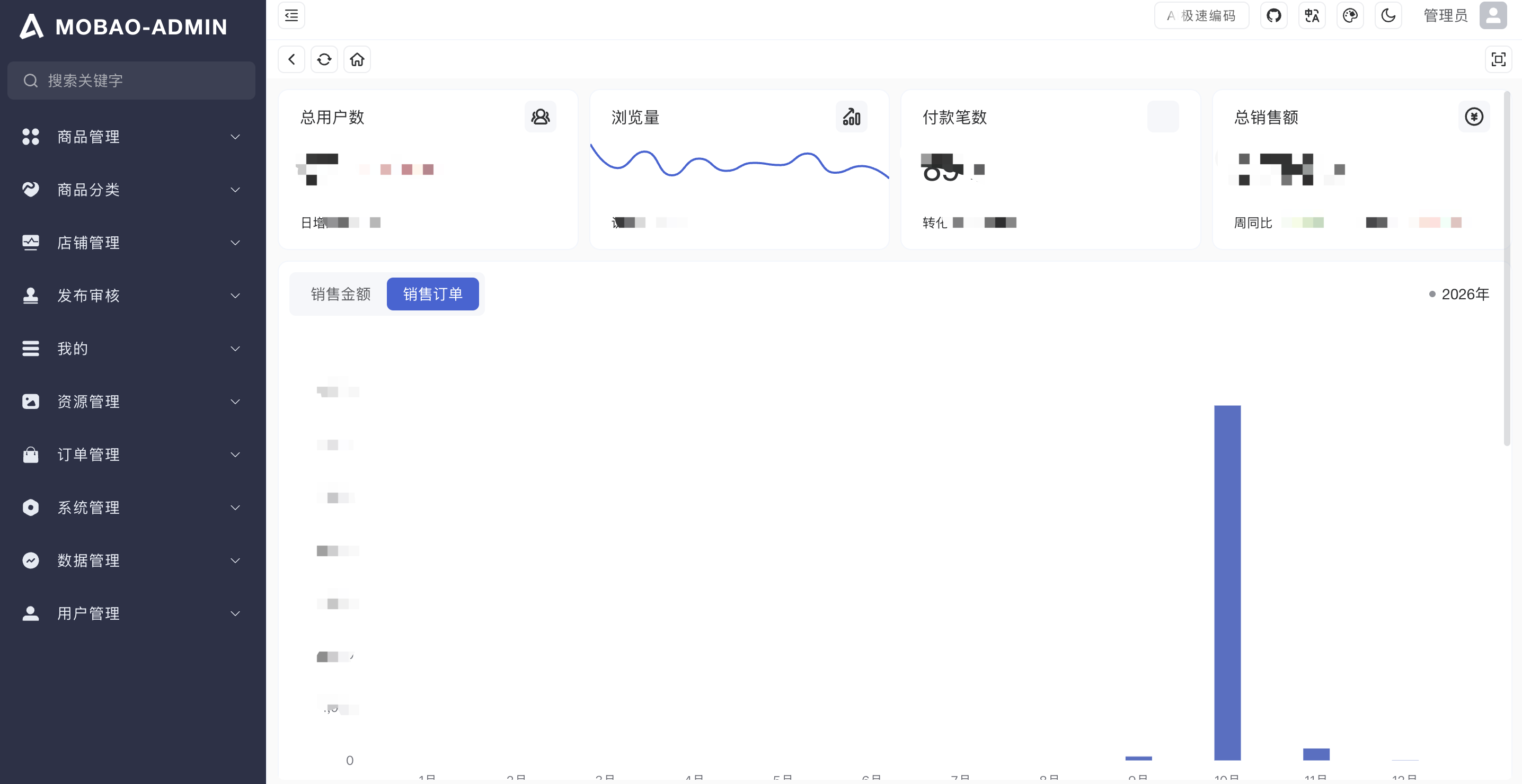Screen dimensions: 1522x784
Task: Expand the 商品管理 menu
Action: click(x=131, y=137)
